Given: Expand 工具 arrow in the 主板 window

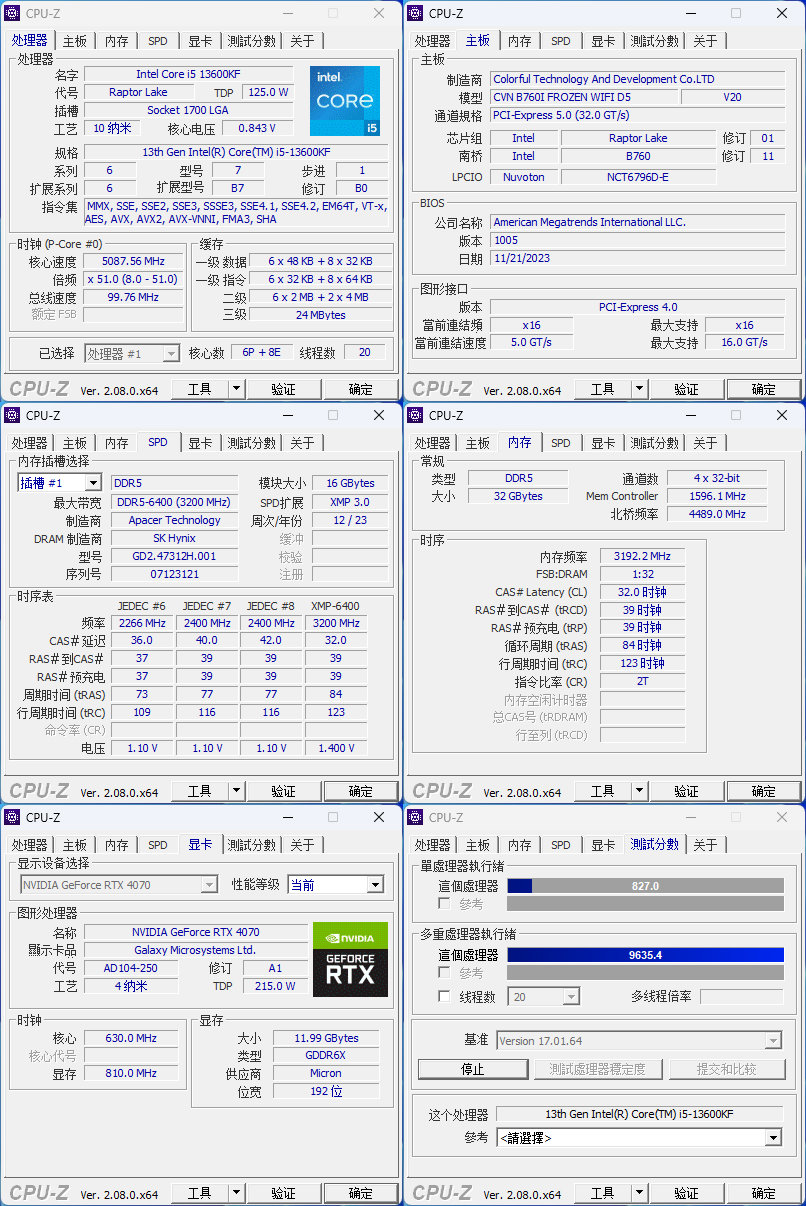Looking at the screenshot, I should tap(639, 389).
